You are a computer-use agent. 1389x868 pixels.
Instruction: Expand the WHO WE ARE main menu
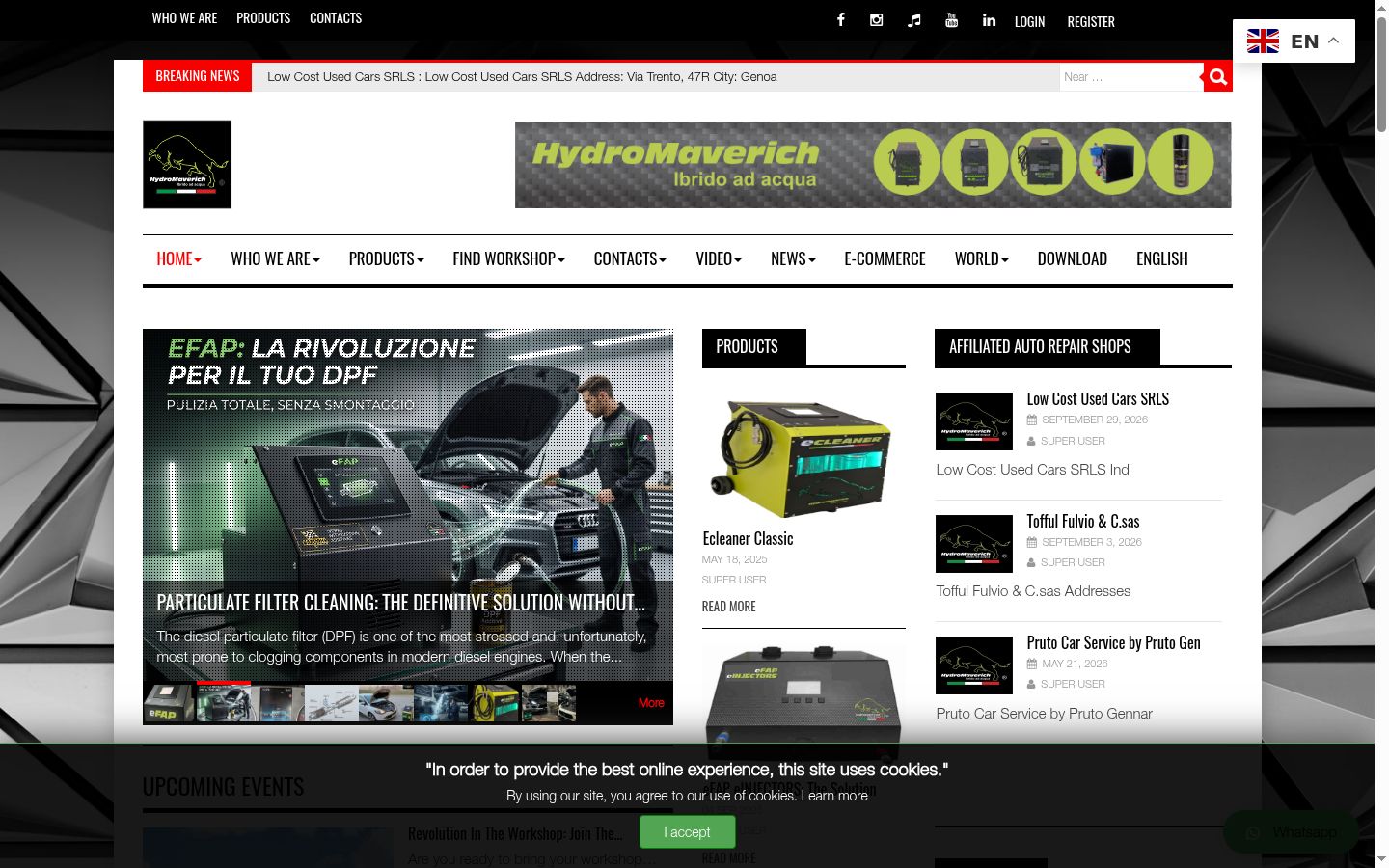tap(275, 258)
